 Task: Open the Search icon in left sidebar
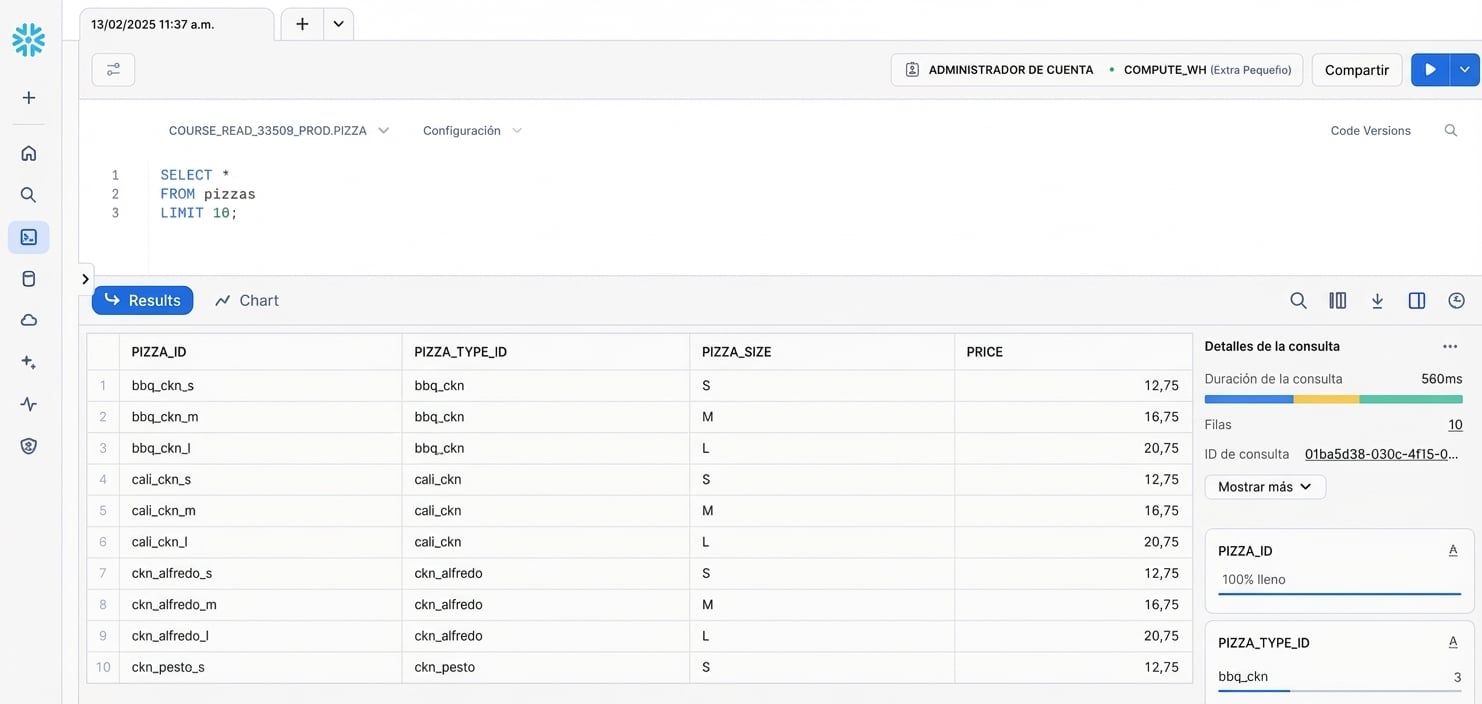(x=29, y=195)
